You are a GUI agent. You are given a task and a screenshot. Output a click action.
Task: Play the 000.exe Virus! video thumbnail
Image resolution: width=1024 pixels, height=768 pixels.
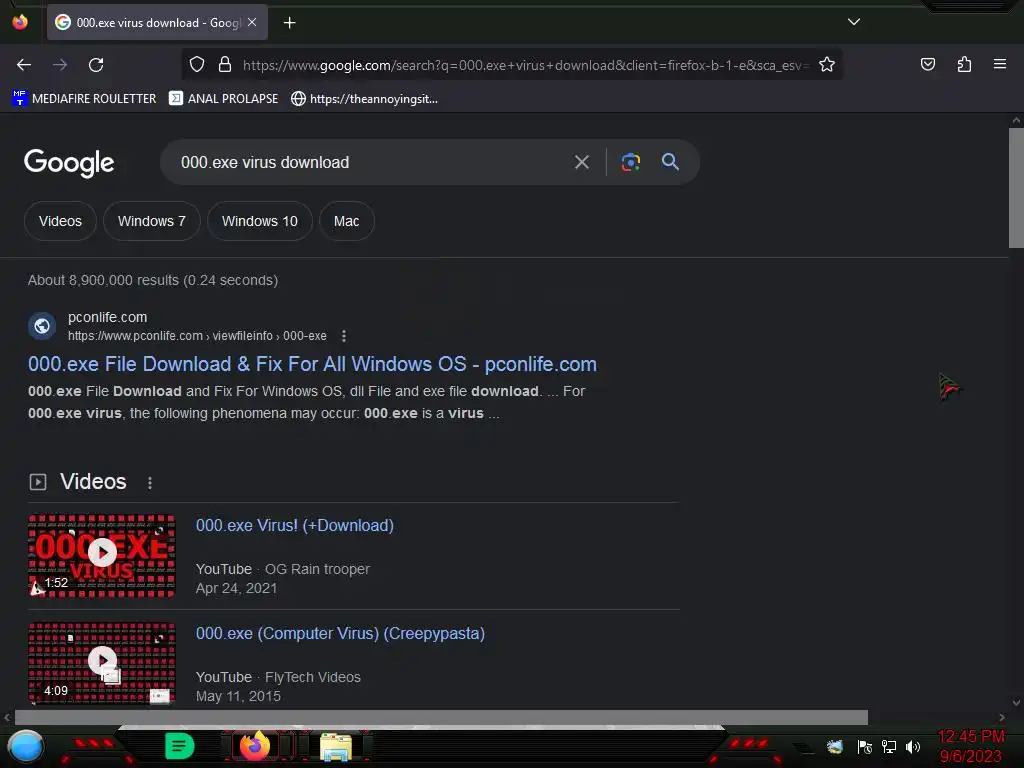click(x=102, y=555)
